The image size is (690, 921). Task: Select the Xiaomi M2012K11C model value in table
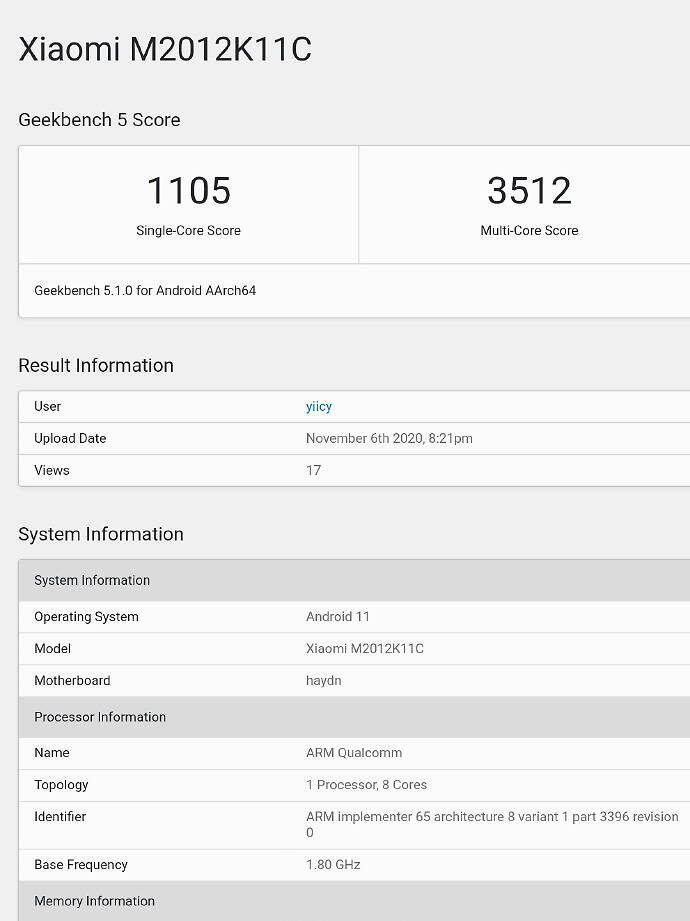click(x=365, y=648)
